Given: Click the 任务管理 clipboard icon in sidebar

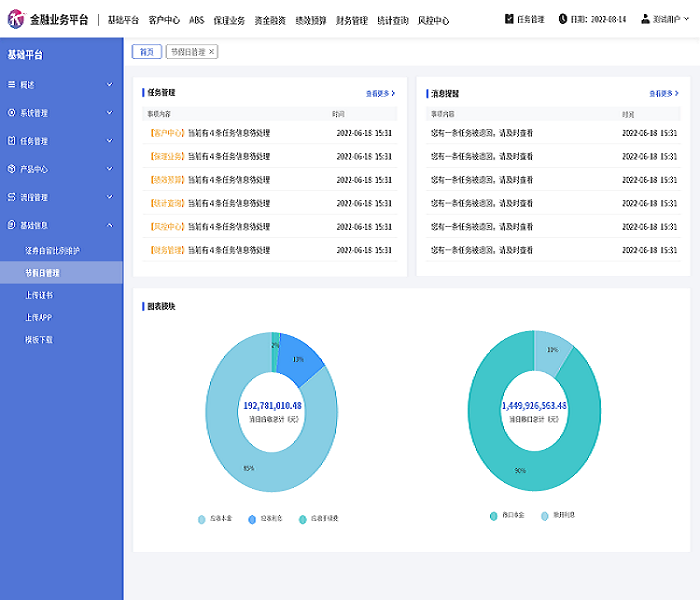Looking at the screenshot, I should 12,141.
